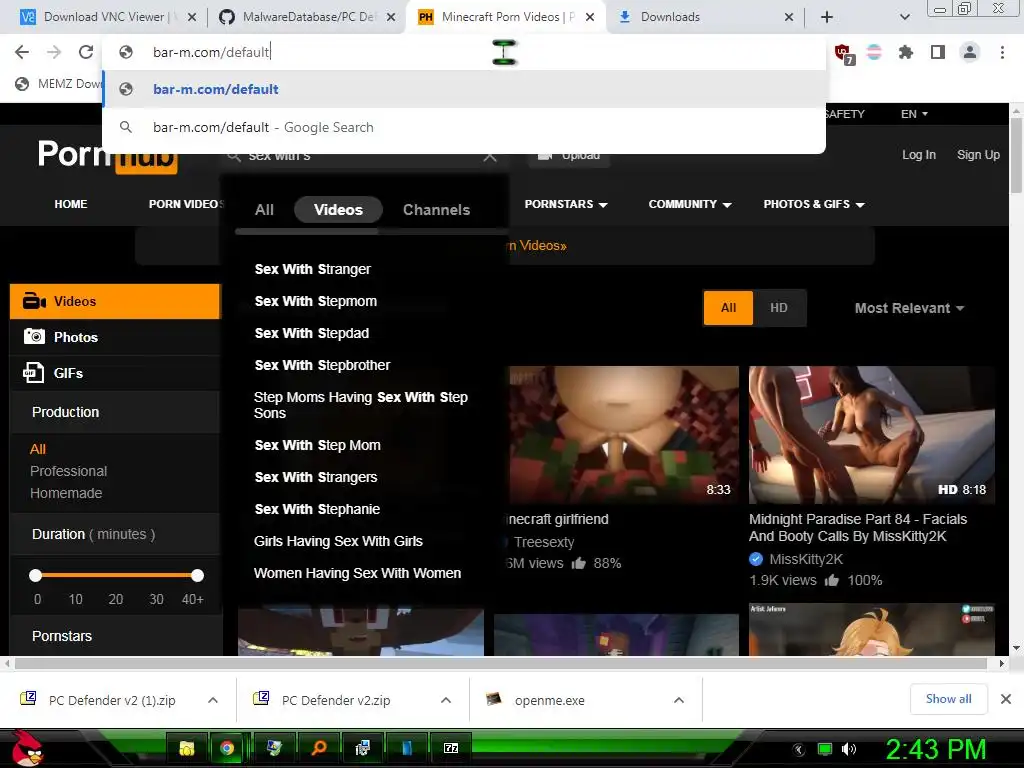
Task: Open the tab search chevron dropdown
Action: coord(904,17)
